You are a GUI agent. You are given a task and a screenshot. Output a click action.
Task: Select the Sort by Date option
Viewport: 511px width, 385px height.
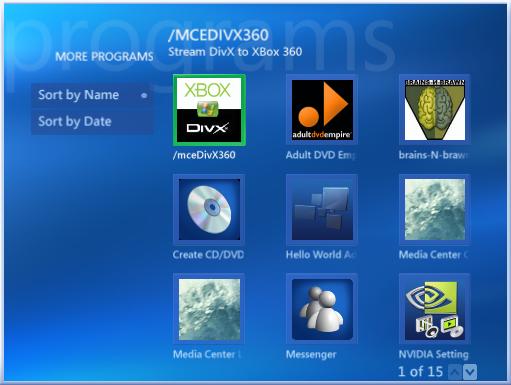(x=92, y=122)
